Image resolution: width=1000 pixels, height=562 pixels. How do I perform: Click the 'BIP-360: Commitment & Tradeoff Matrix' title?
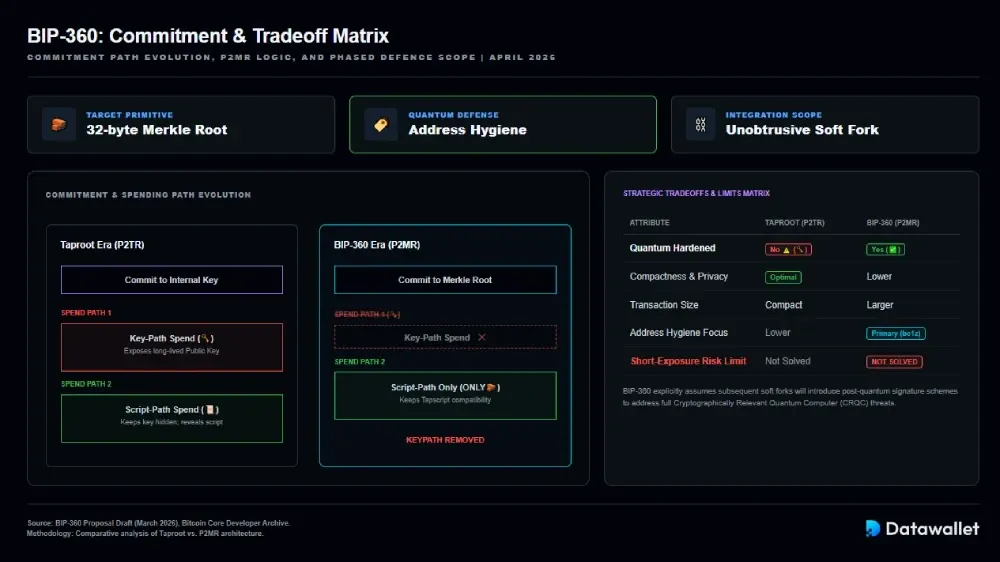(x=208, y=36)
